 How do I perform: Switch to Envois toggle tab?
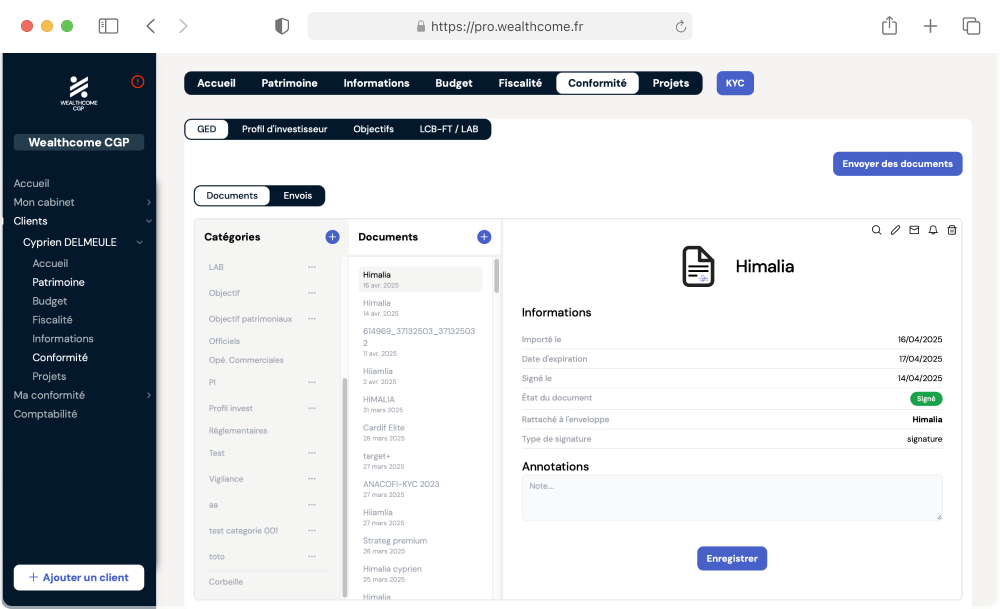tap(298, 196)
